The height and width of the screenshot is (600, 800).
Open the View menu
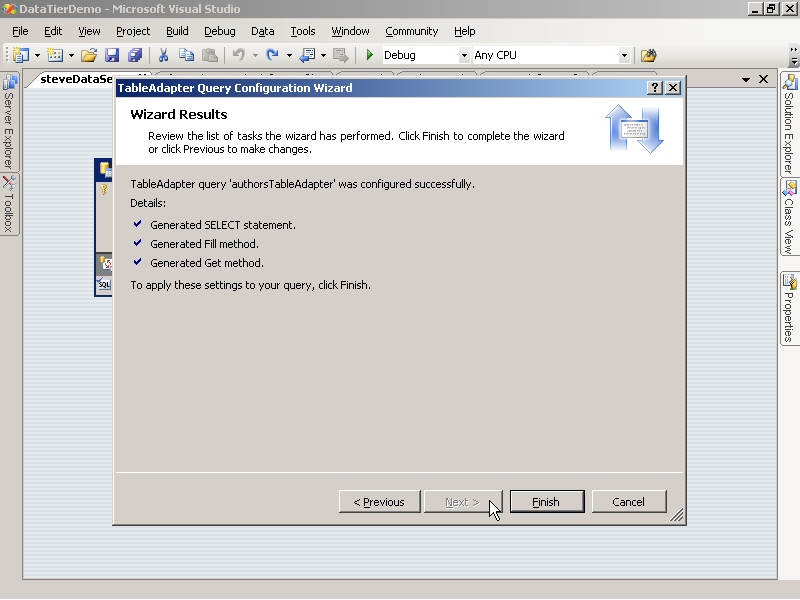[x=89, y=31]
